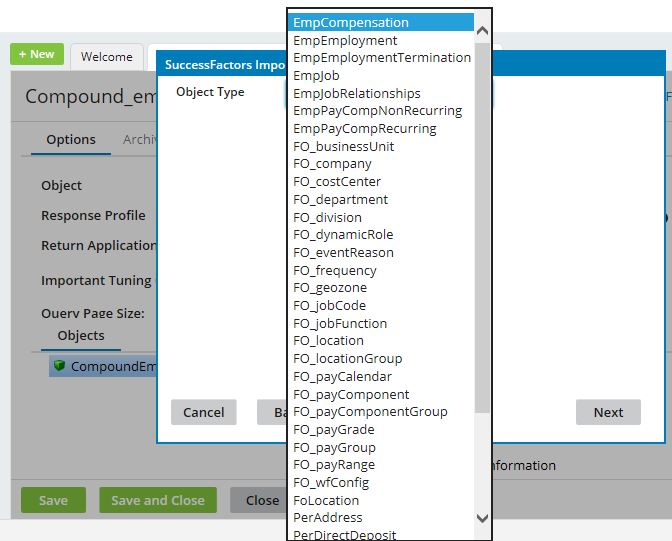Select the EmpJob option
The image size is (672, 541).
(381, 75)
